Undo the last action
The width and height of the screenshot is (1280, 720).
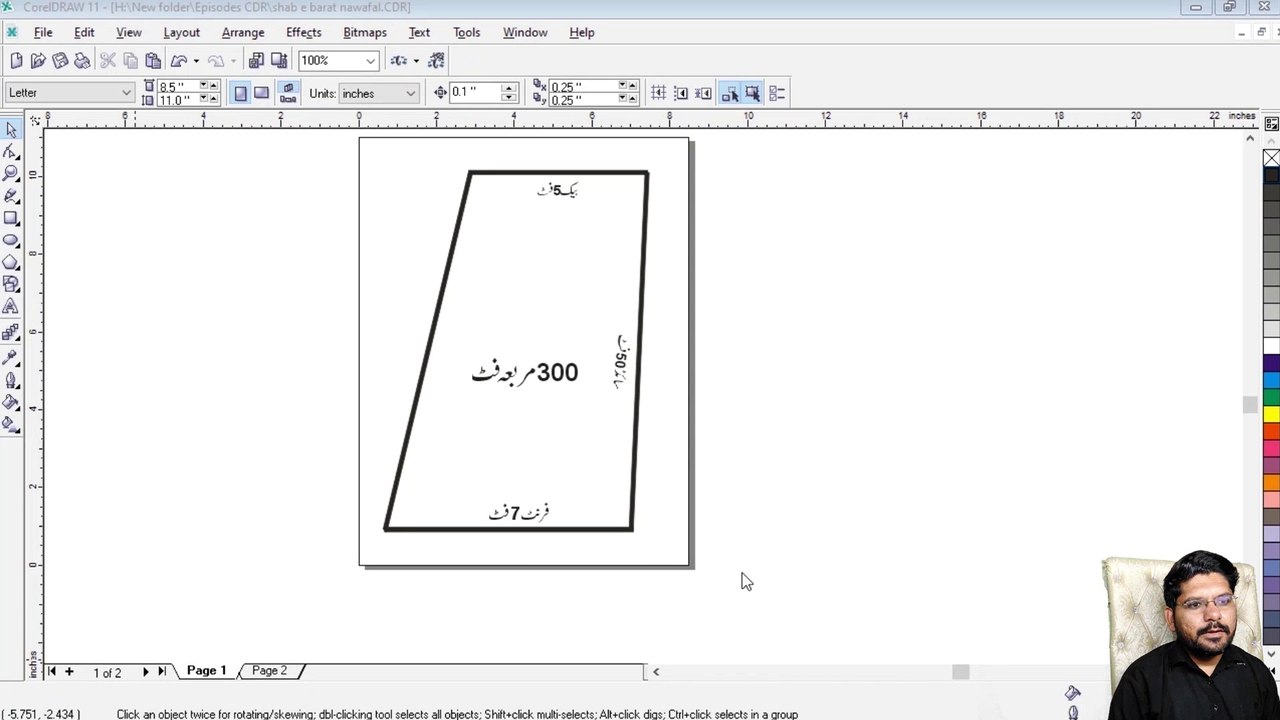click(x=179, y=61)
